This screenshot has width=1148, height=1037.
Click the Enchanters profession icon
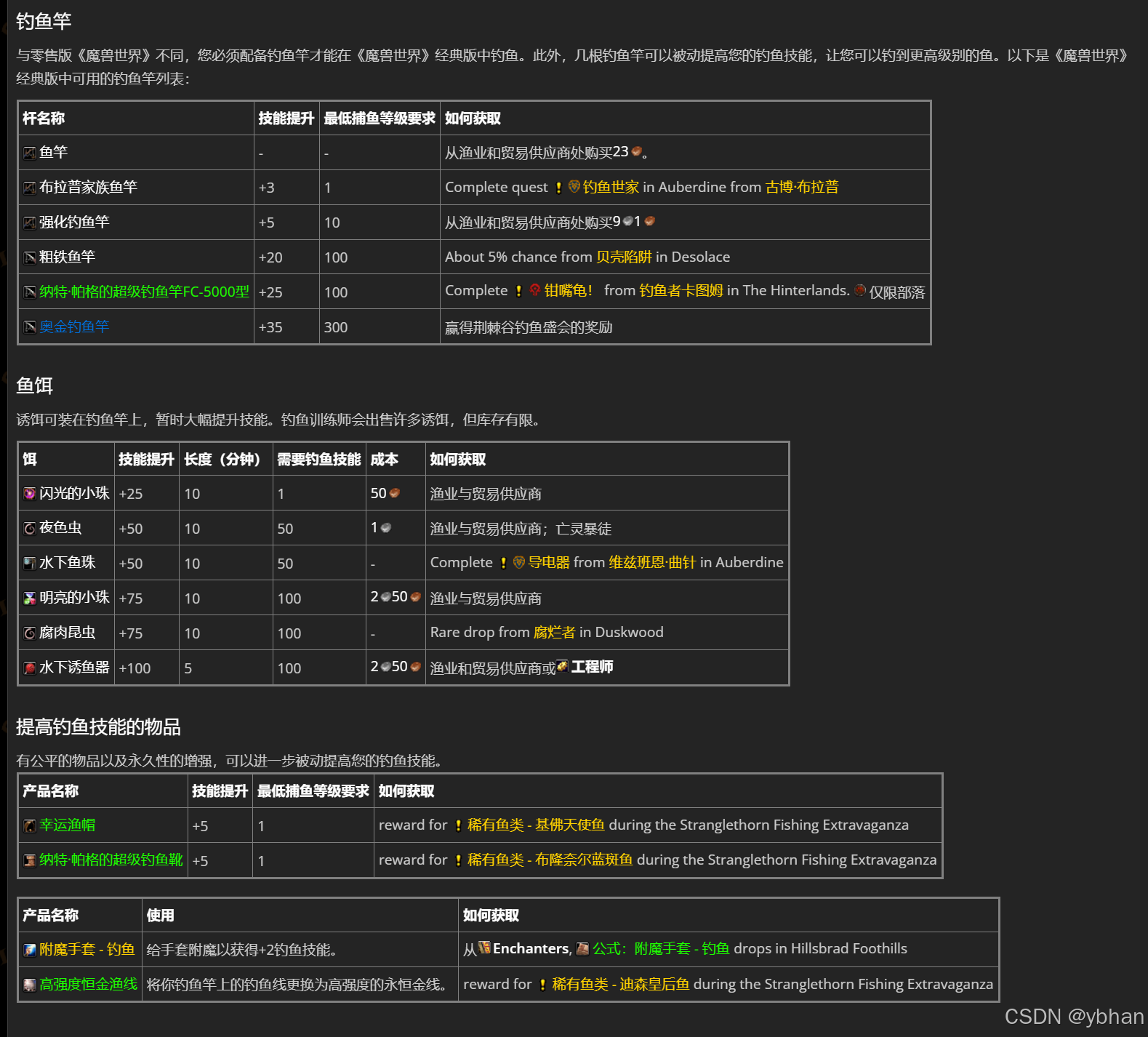pos(484,948)
